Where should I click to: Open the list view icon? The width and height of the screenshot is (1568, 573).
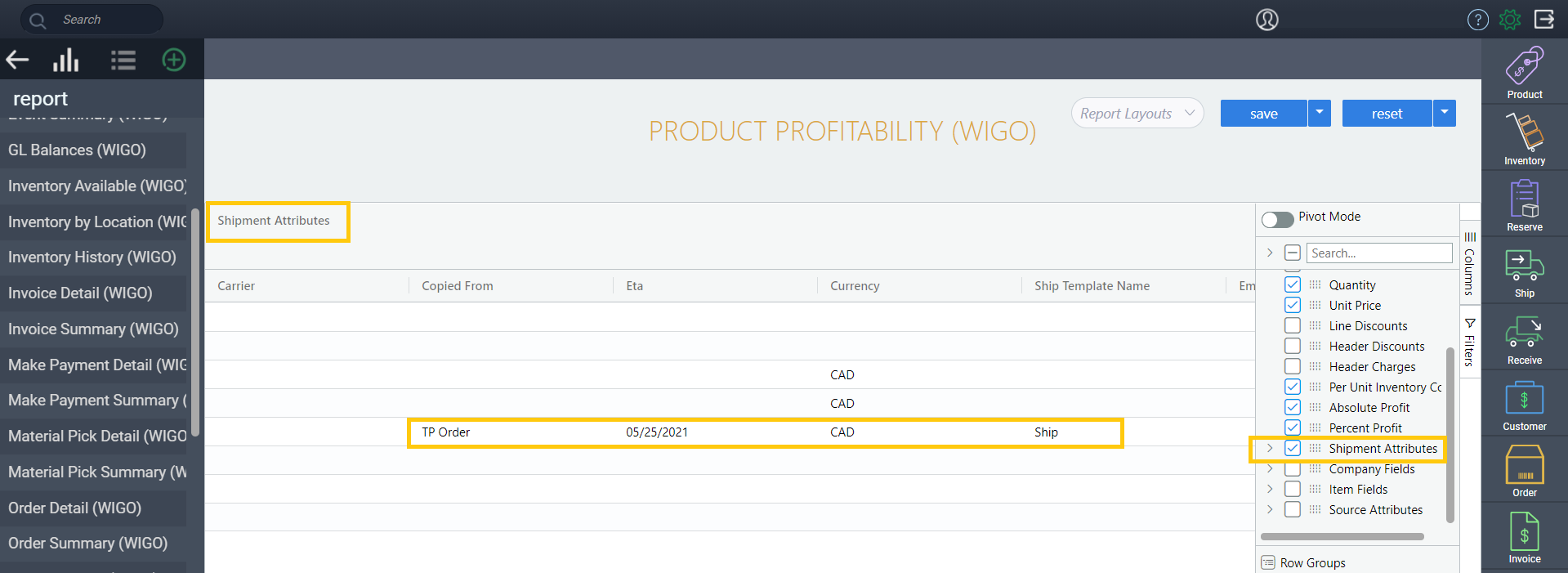(123, 60)
